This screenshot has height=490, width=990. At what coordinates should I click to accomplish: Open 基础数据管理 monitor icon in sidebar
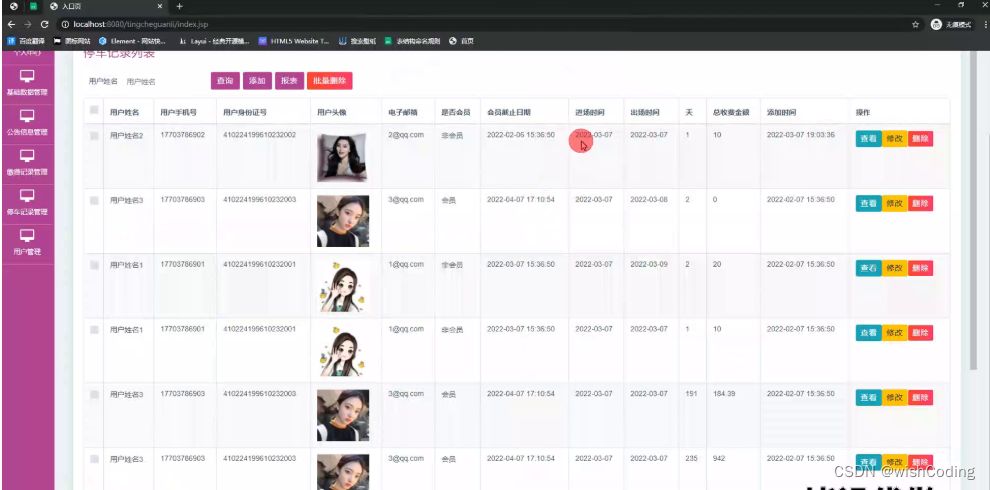[x=27, y=76]
